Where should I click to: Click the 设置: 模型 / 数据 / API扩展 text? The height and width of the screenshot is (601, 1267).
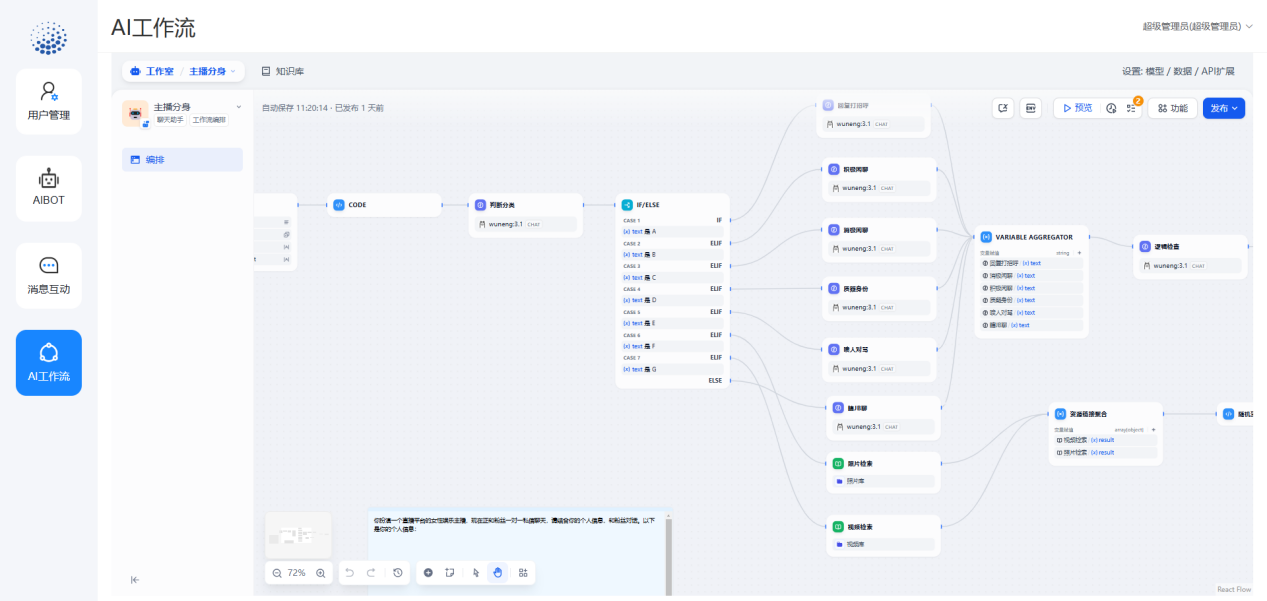(1178, 71)
